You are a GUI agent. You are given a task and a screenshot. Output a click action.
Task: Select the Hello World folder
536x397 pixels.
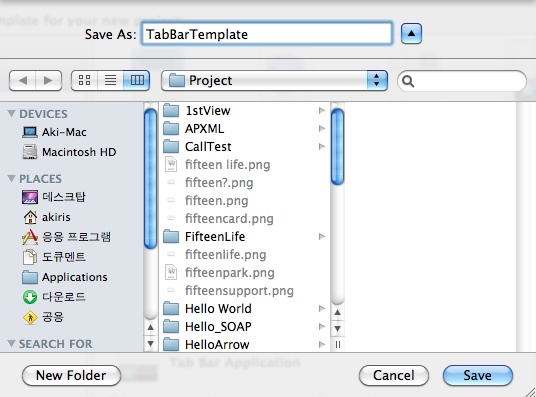244,309
